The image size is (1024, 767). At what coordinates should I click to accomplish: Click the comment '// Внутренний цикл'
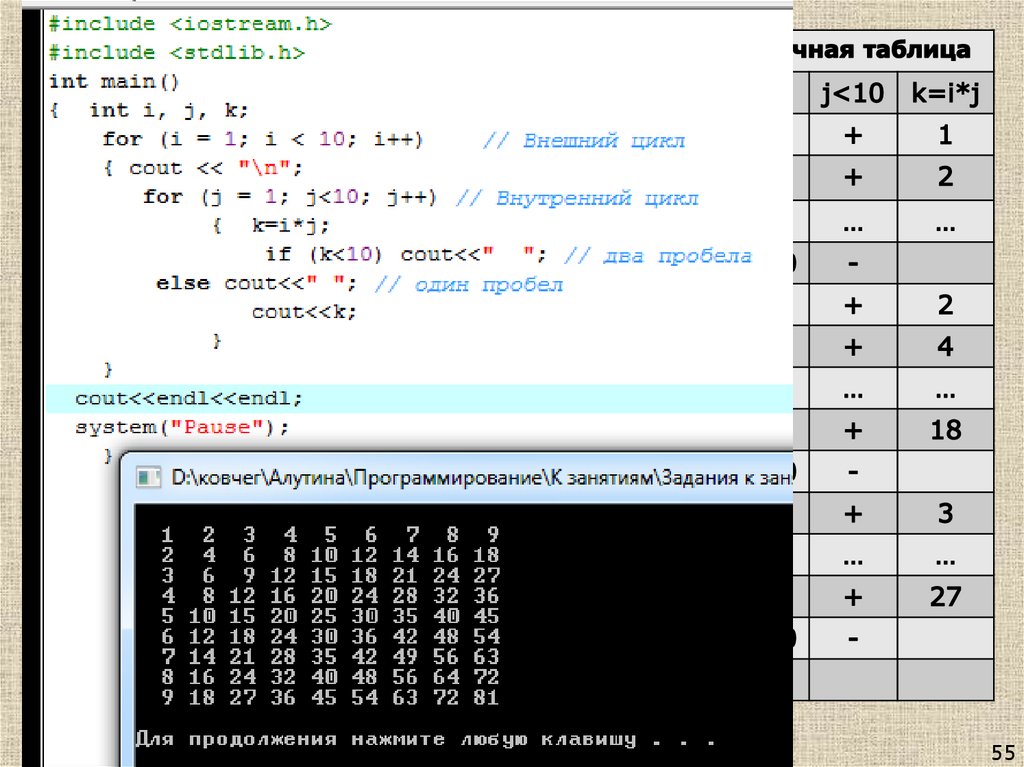click(577, 198)
